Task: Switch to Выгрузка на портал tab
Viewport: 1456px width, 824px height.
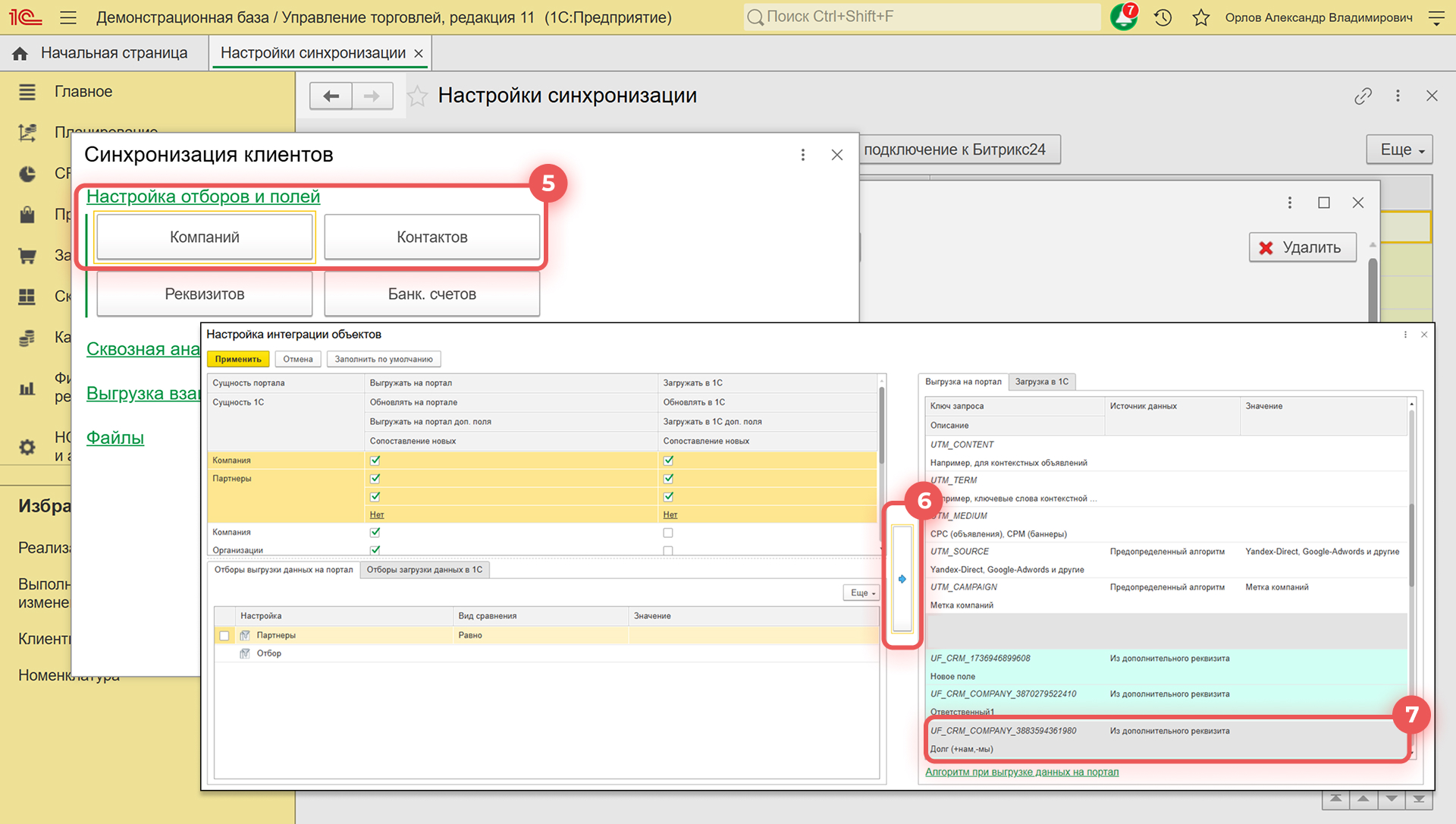Action: [x=963, y=382]
